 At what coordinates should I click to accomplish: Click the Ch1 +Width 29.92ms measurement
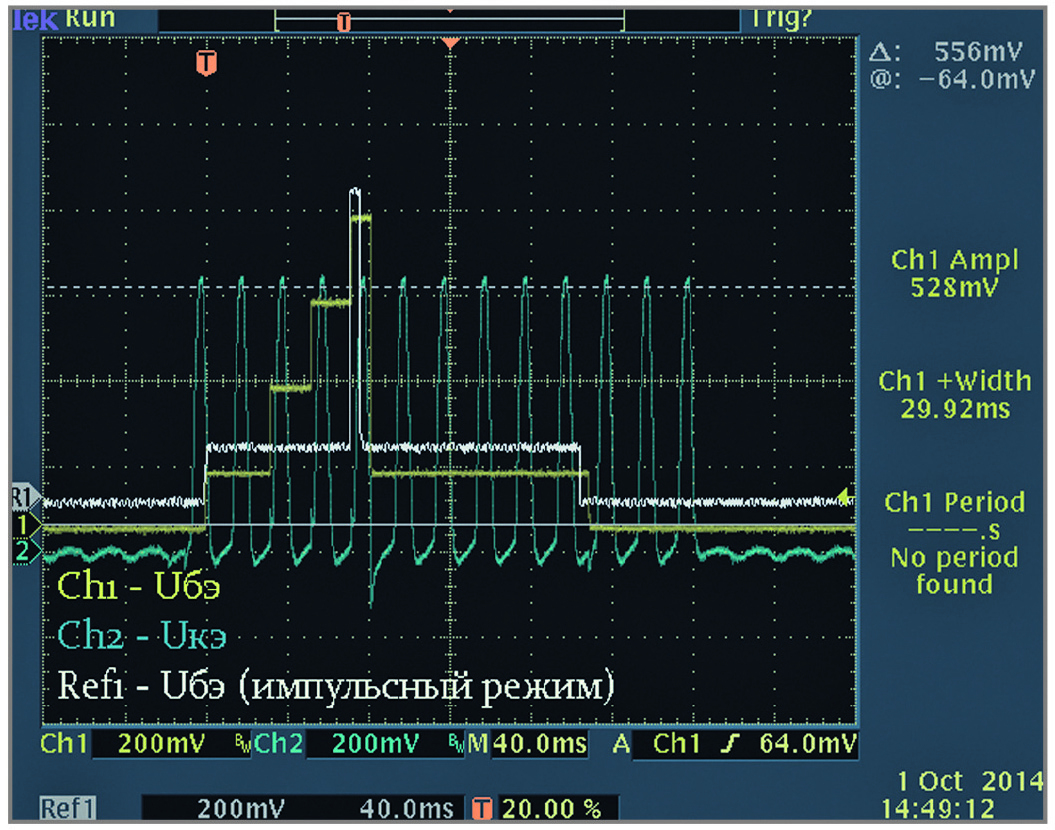[x=954, y=394]
